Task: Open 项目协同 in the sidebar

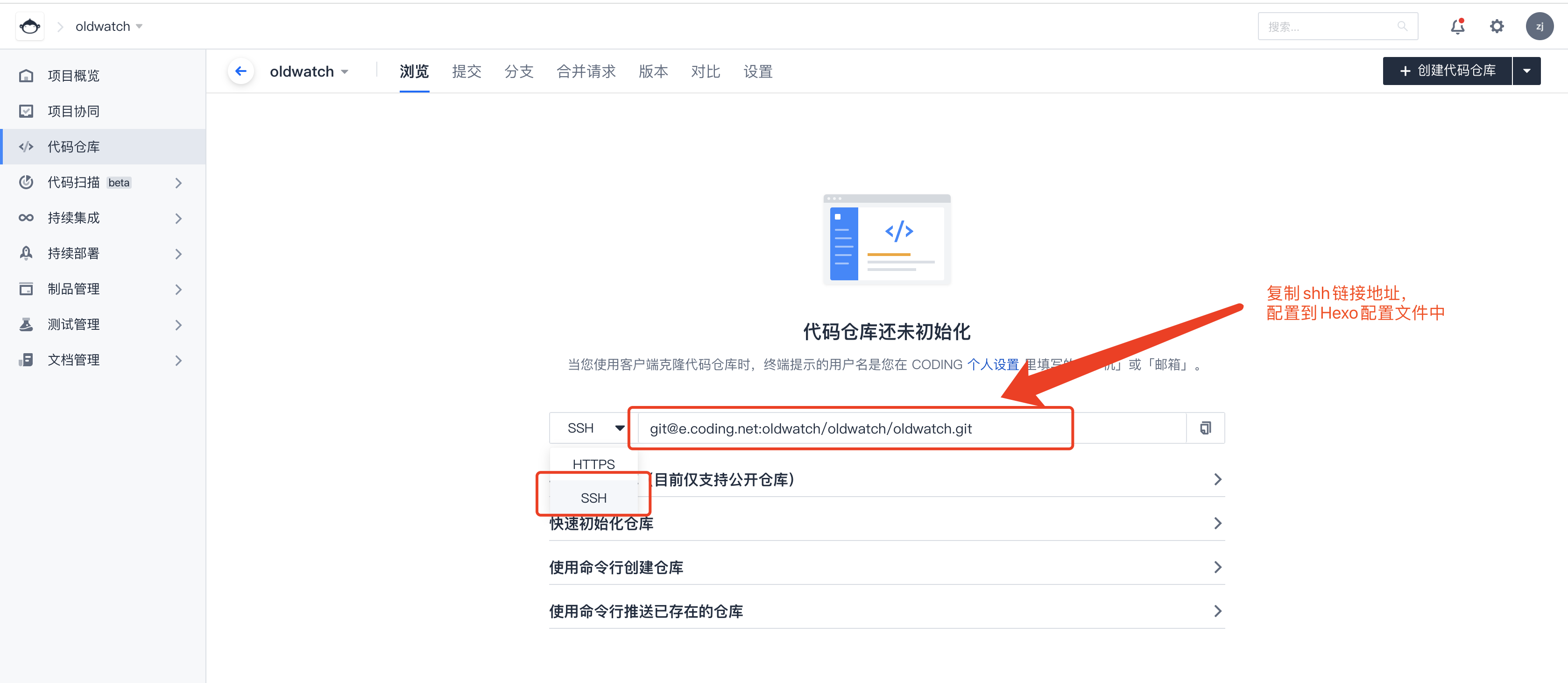Action: pos(73,111)
